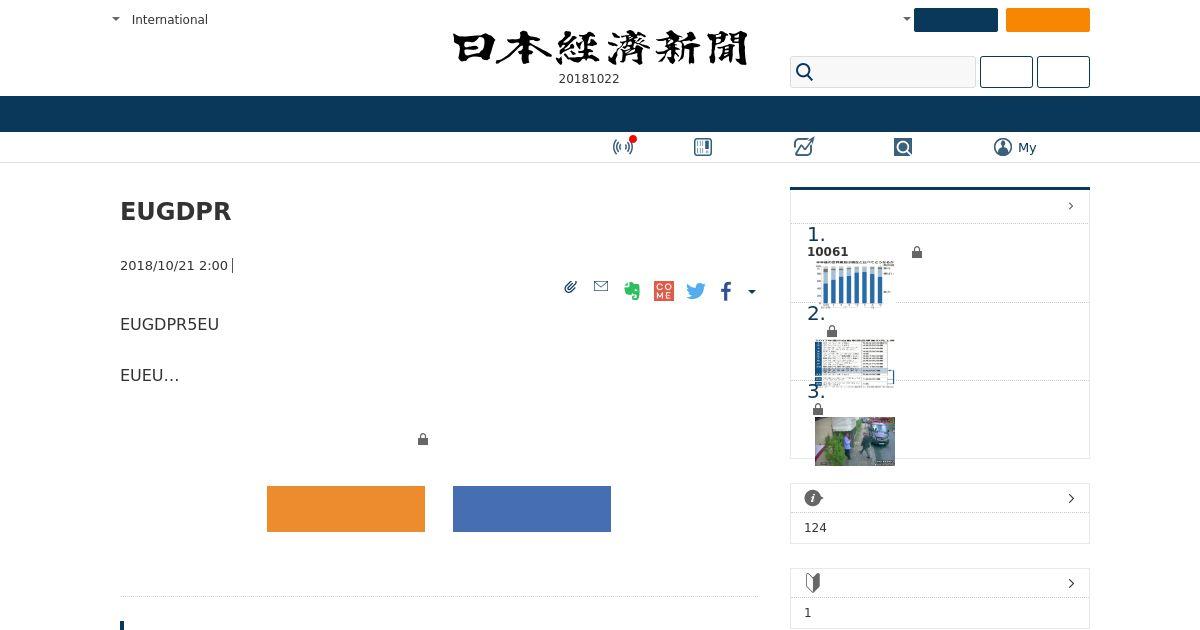Open the article search icon in the sub-navigation
This screenshot has width=1200, height=630.
click(x=903, y=147)
